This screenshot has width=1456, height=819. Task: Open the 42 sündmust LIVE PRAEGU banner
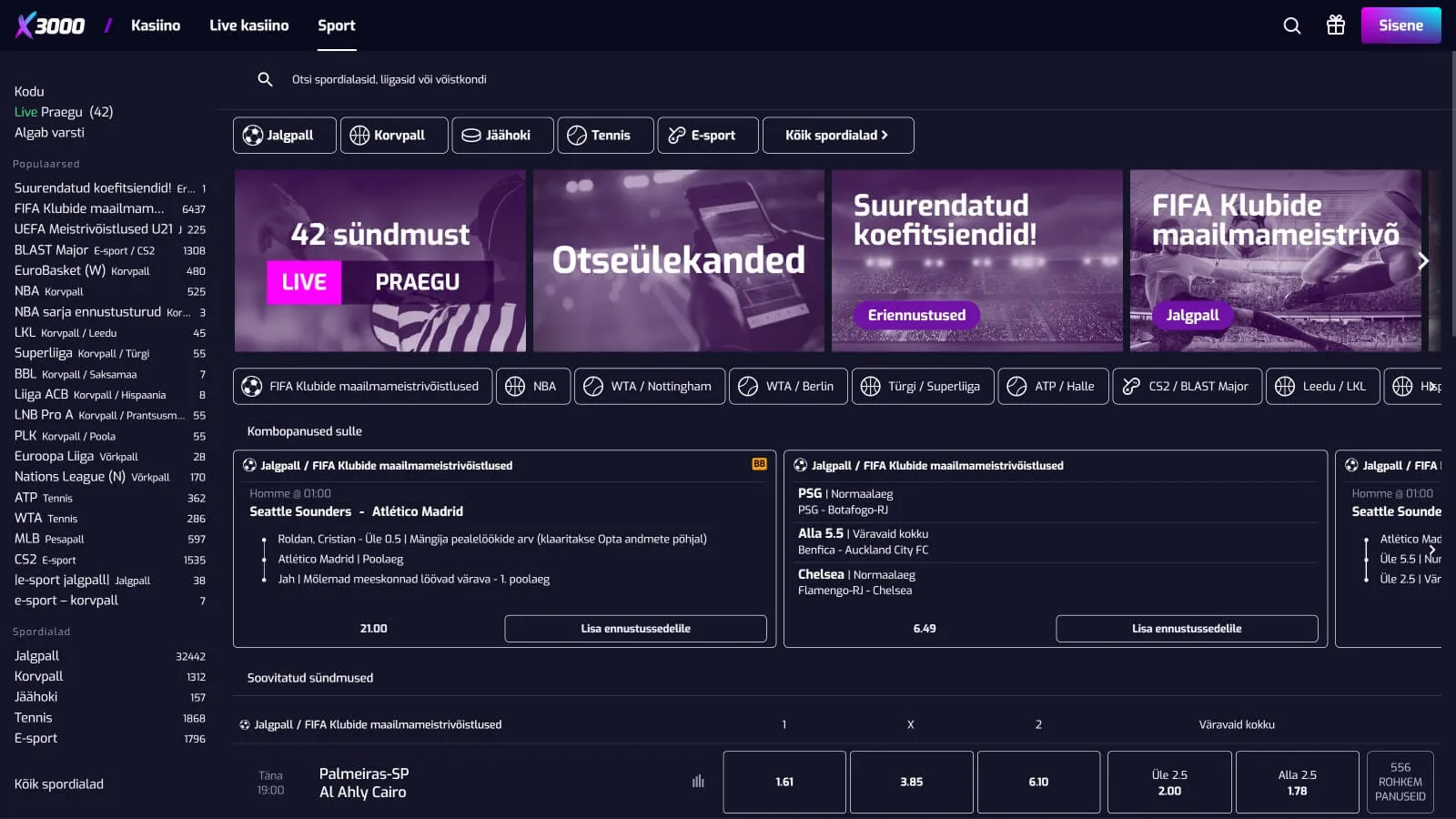click(380, 260)
